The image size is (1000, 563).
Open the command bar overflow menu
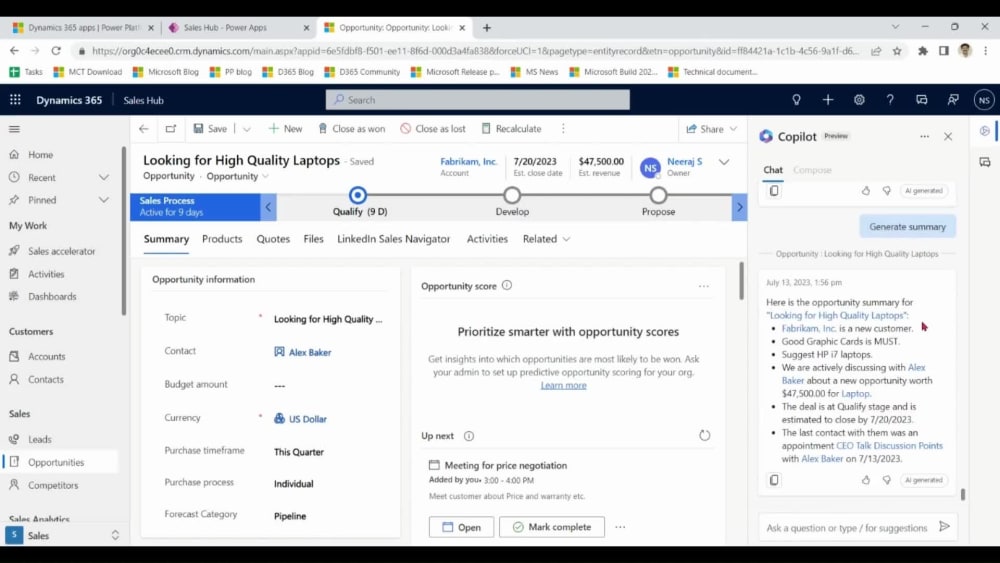pyautogui.click(x=563, y=129)
